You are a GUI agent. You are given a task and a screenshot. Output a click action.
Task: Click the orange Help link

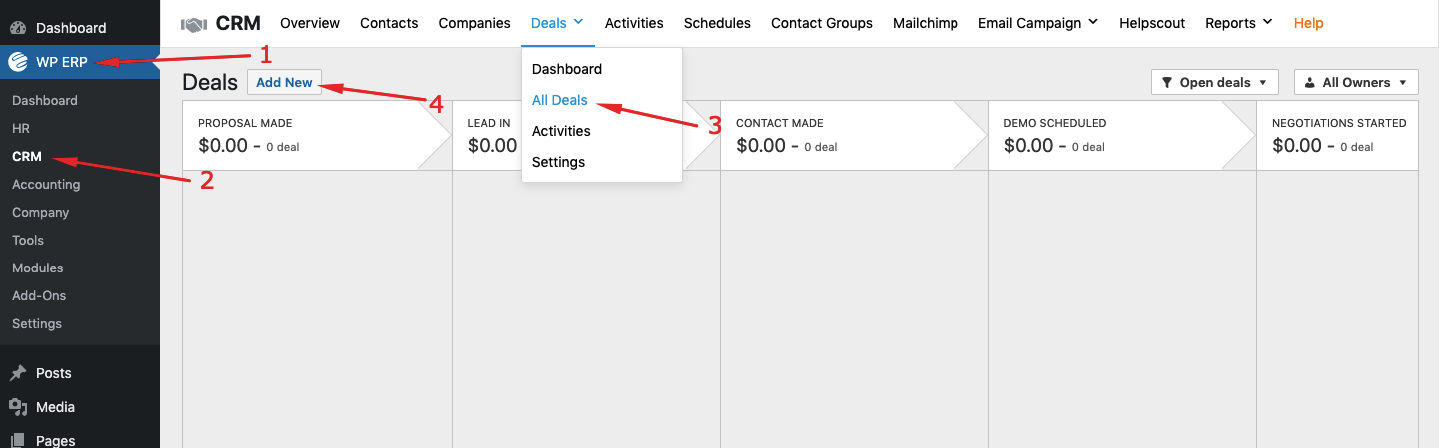(x=1308, y=23)
